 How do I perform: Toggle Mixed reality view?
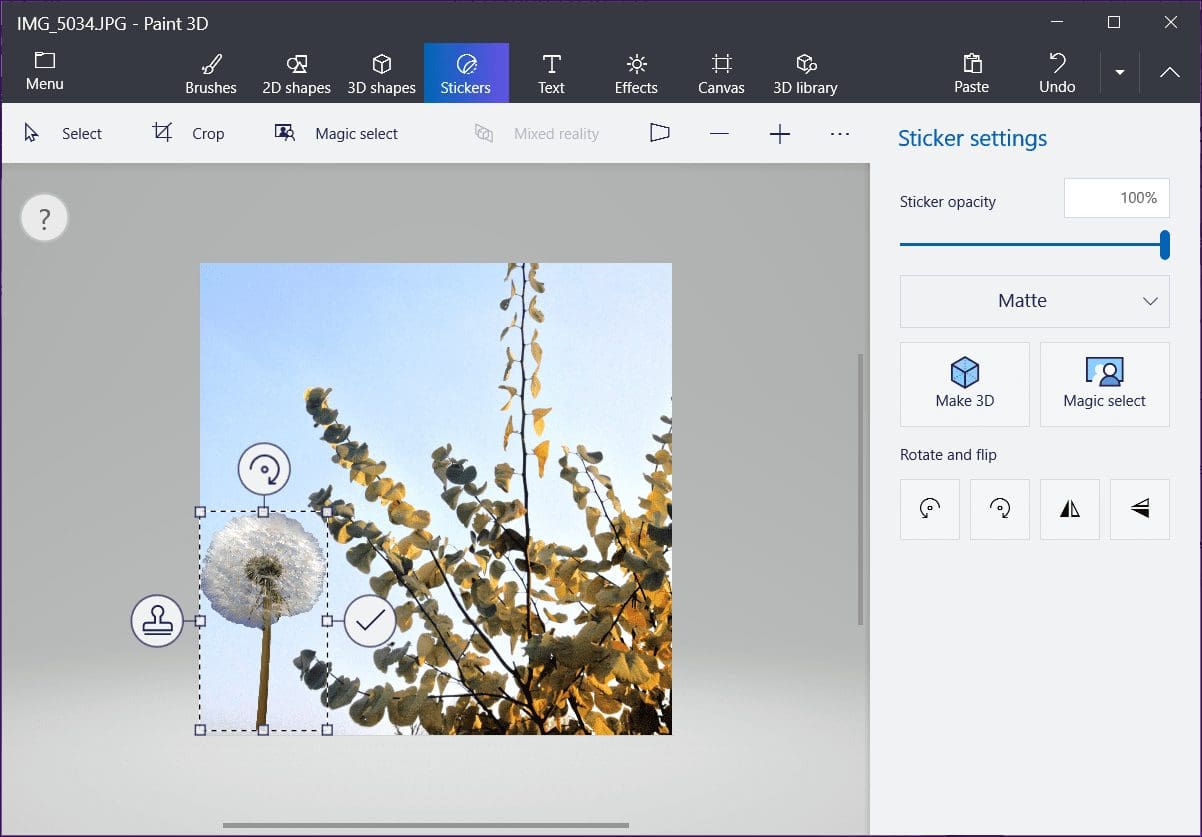point(537,133)
